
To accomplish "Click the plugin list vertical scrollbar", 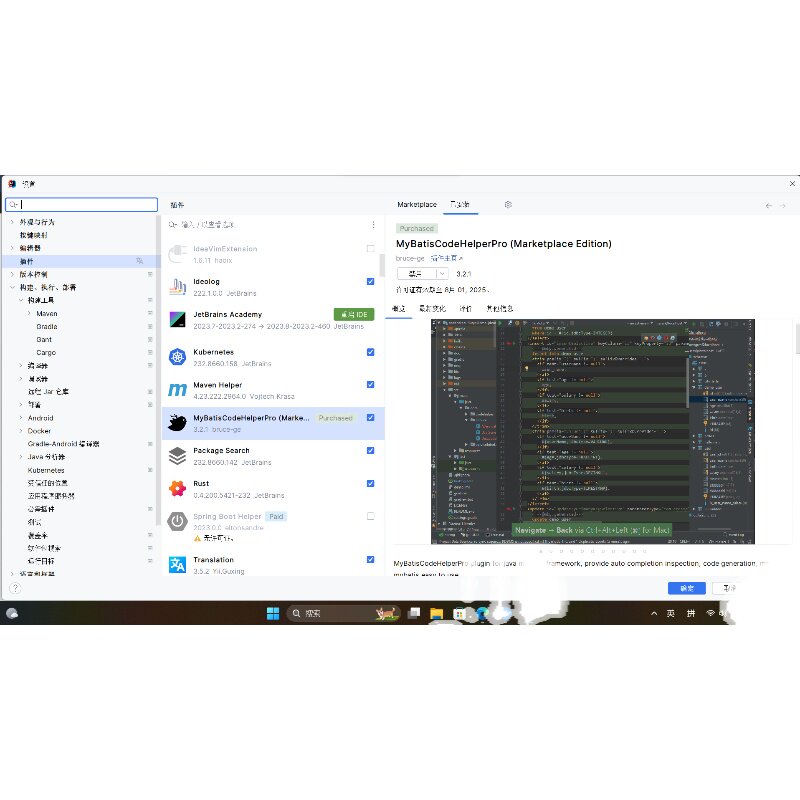I will (x=382, y=265).
